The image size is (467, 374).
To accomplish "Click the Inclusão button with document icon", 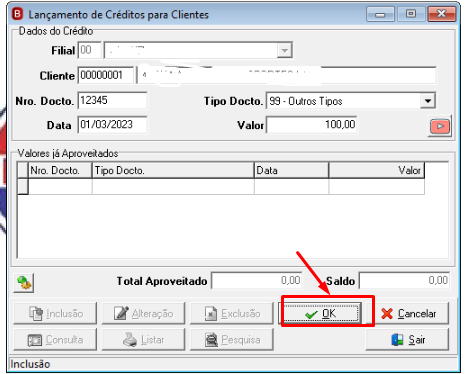I will [55, 313].
